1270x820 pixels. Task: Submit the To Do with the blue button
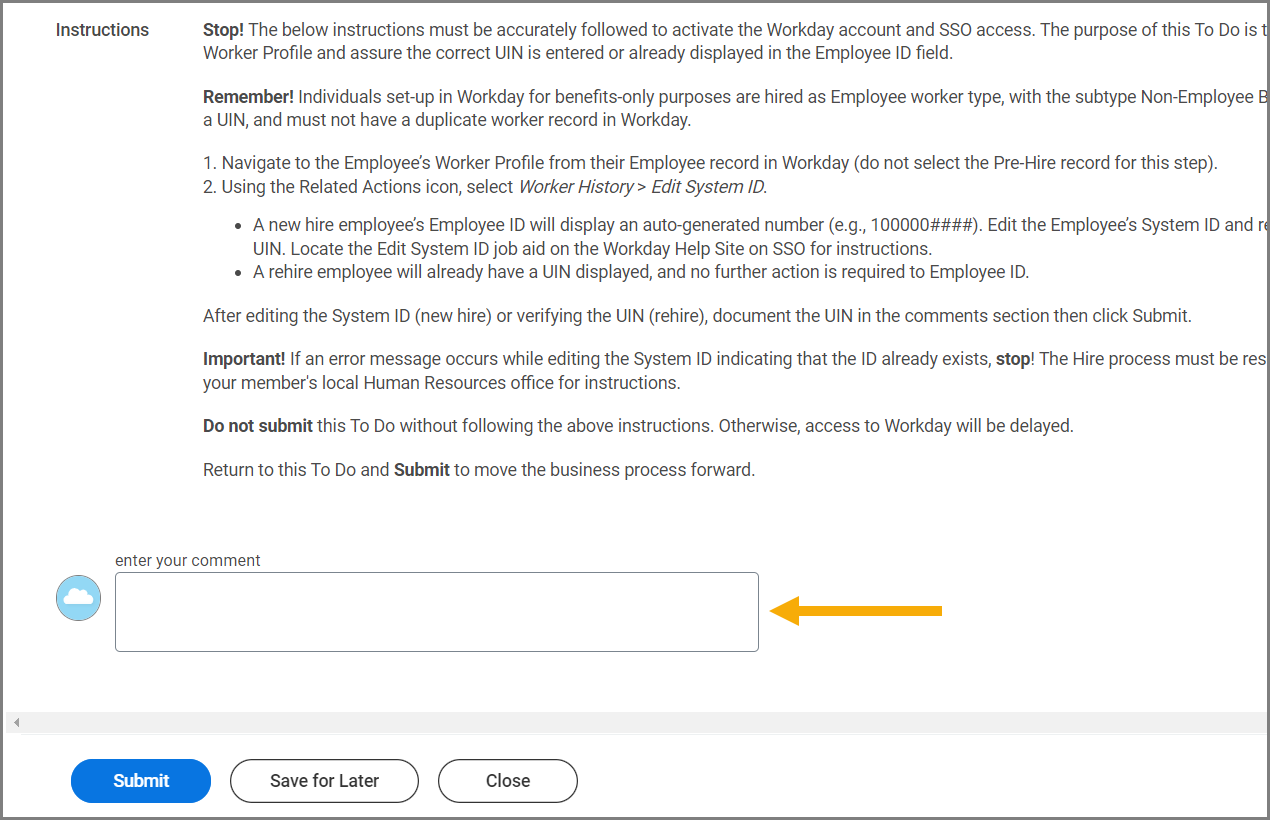click(141, 781)
